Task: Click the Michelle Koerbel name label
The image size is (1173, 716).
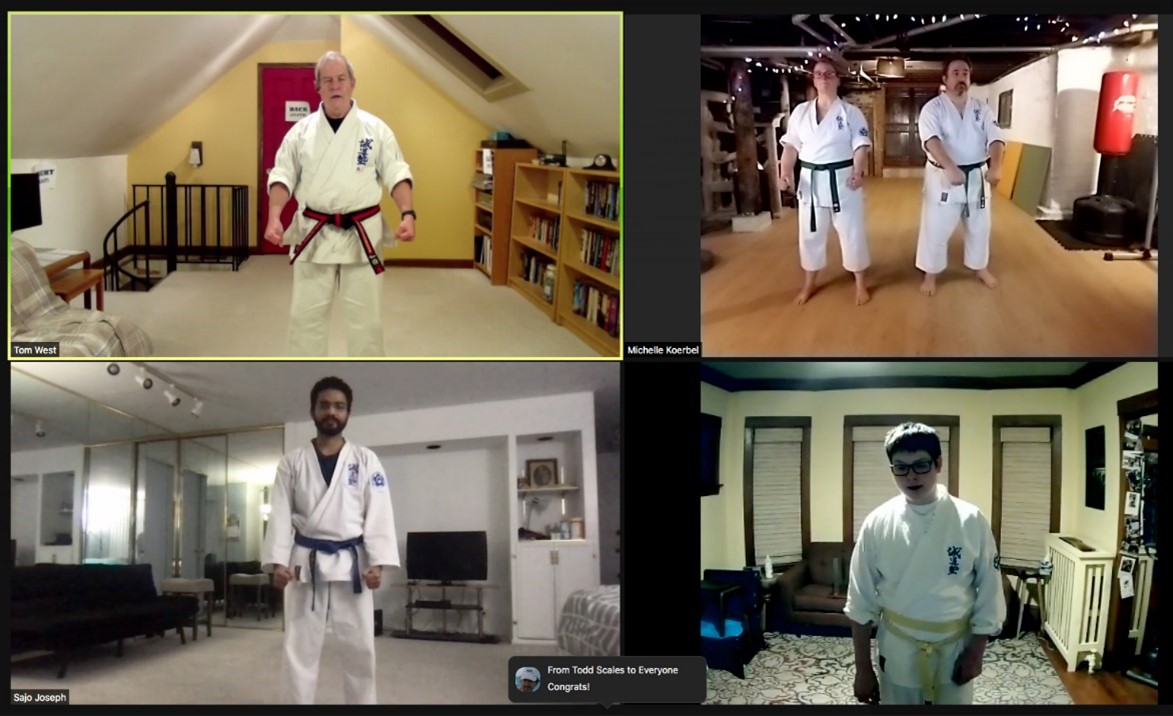Action: (663, 350)
